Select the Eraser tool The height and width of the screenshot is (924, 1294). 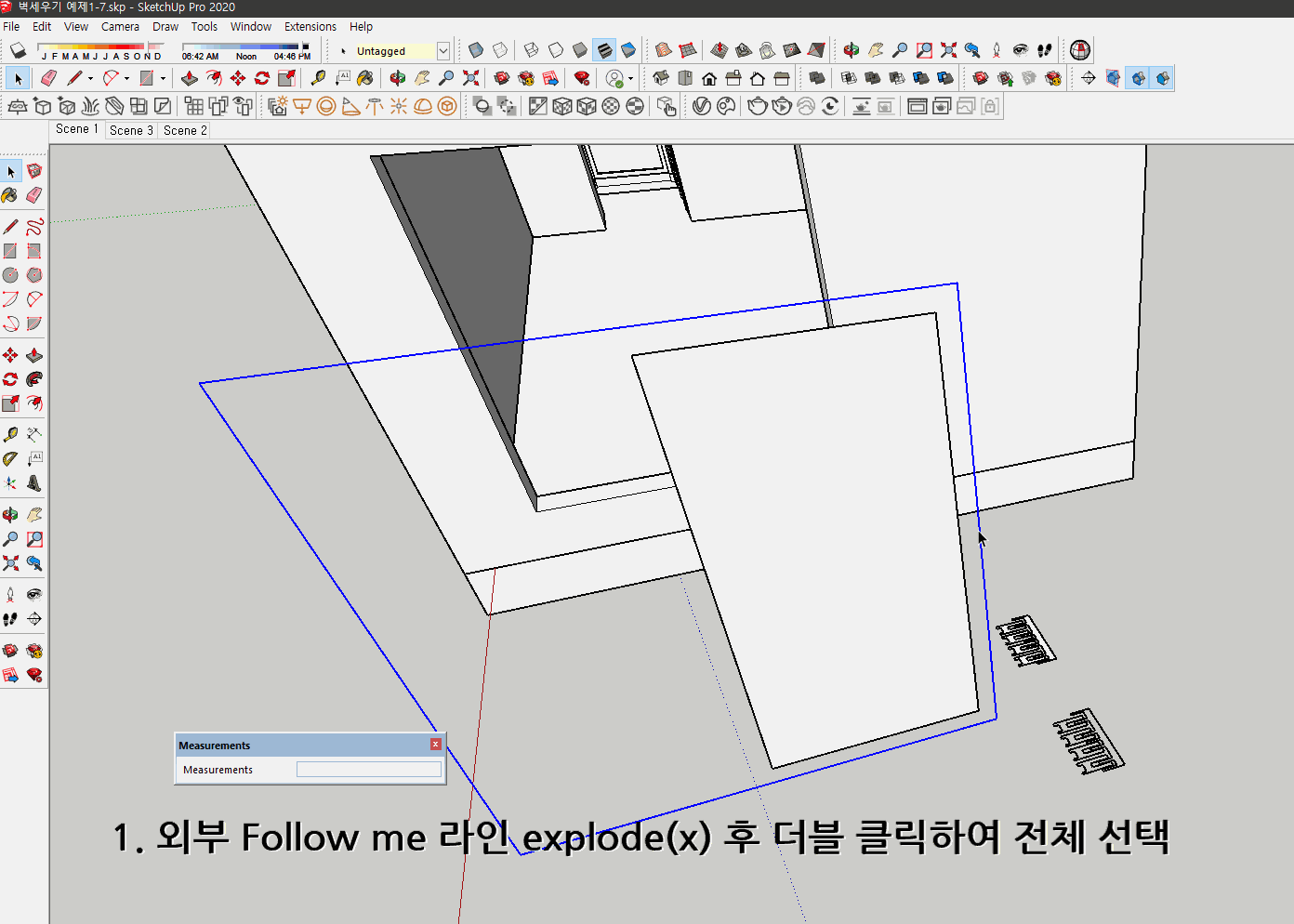[x=47, y=78]
